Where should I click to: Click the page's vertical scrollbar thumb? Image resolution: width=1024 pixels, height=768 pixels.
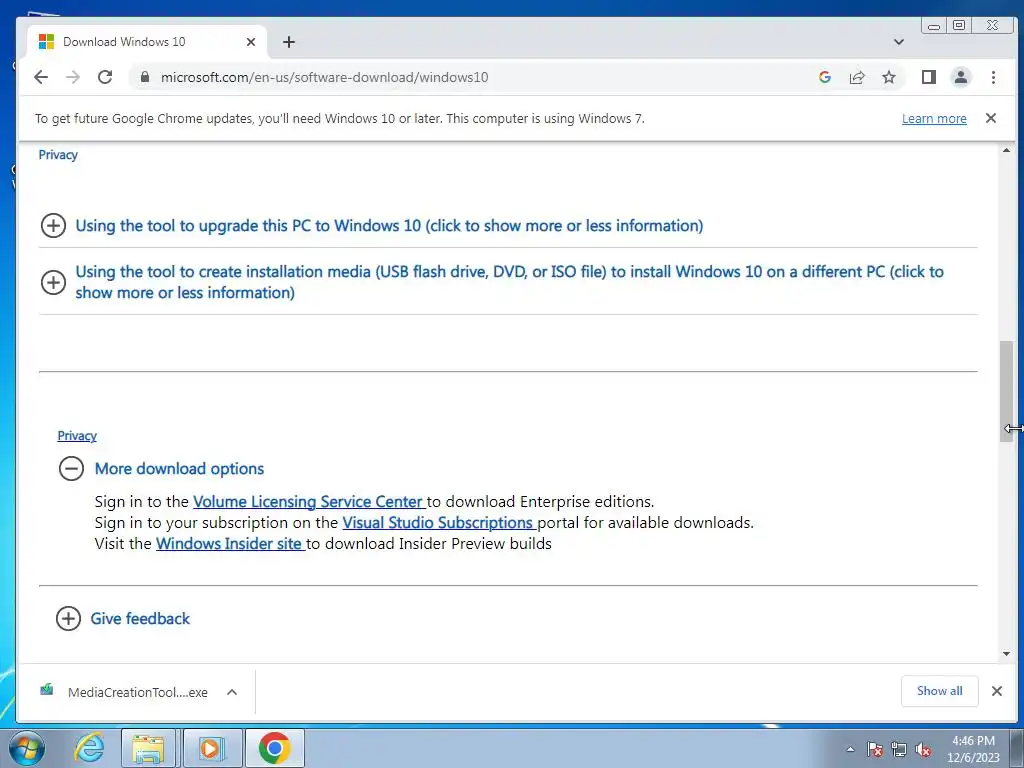(1006, 391)
